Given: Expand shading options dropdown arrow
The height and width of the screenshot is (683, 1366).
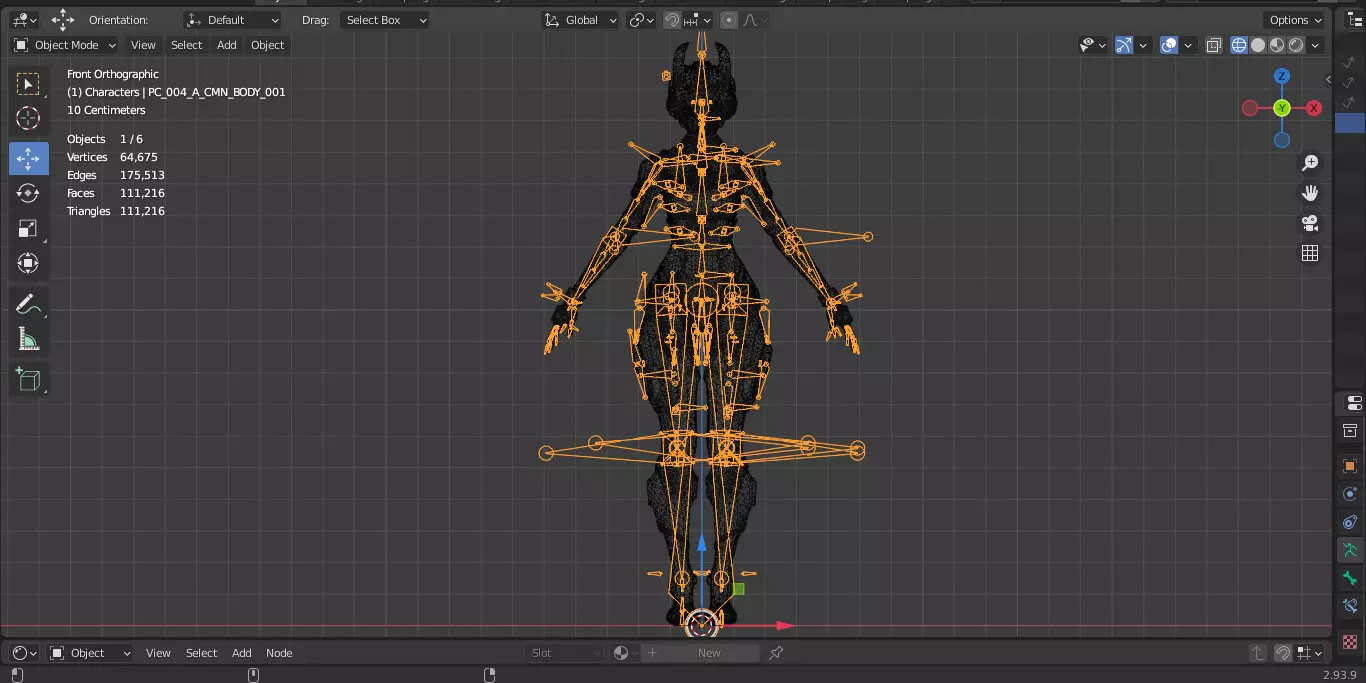Looking at the screenshot, I should coord(1316,45).
